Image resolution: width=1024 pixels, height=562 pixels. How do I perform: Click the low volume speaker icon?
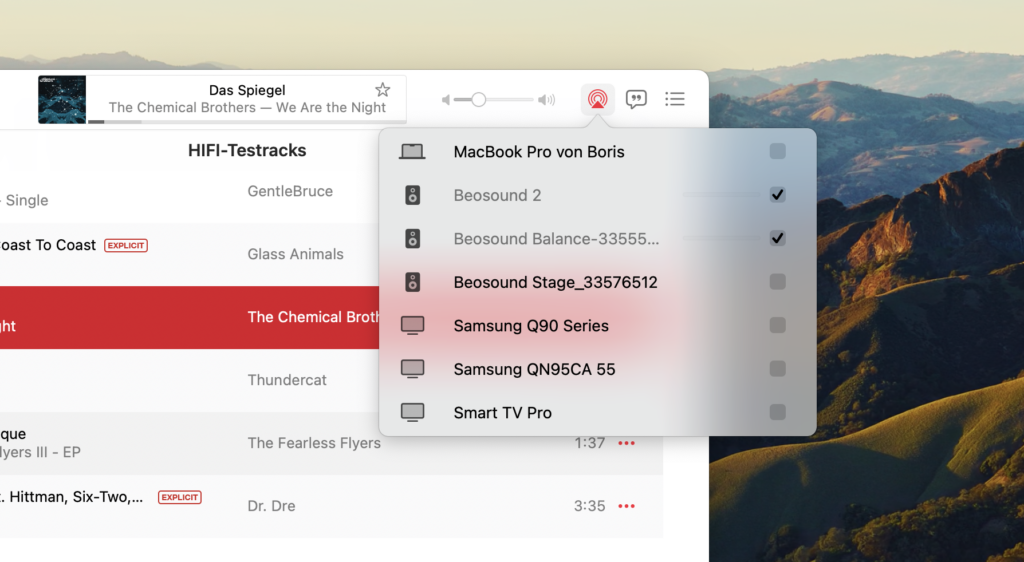point(446,100)
